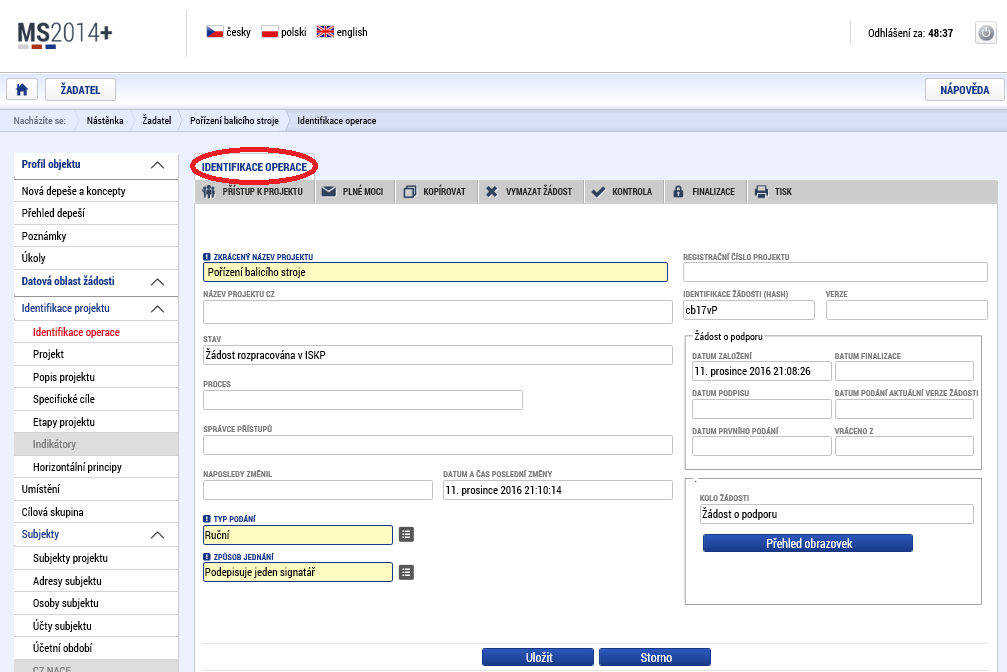Viewport: 1007px width, 672px height.
Task: Open Úkoly in sidebar
Action: tap(96, 258)
